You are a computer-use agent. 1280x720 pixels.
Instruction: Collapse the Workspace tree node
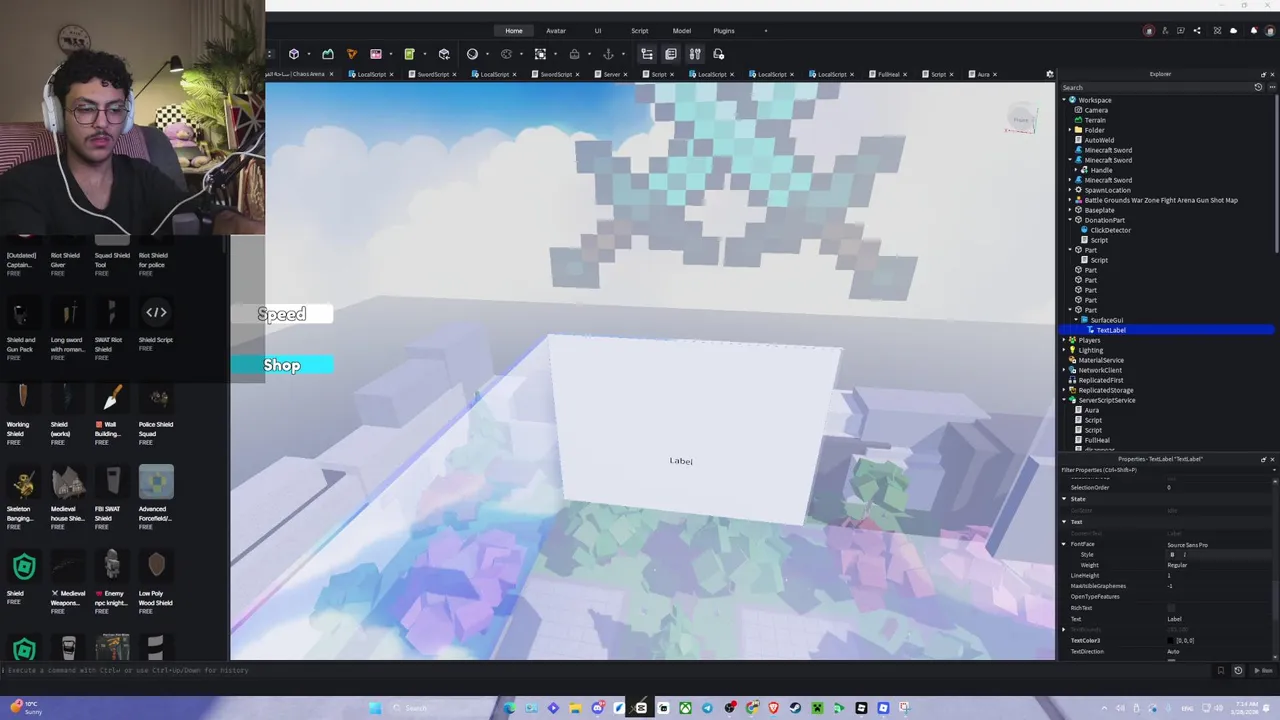[1065, 100]
